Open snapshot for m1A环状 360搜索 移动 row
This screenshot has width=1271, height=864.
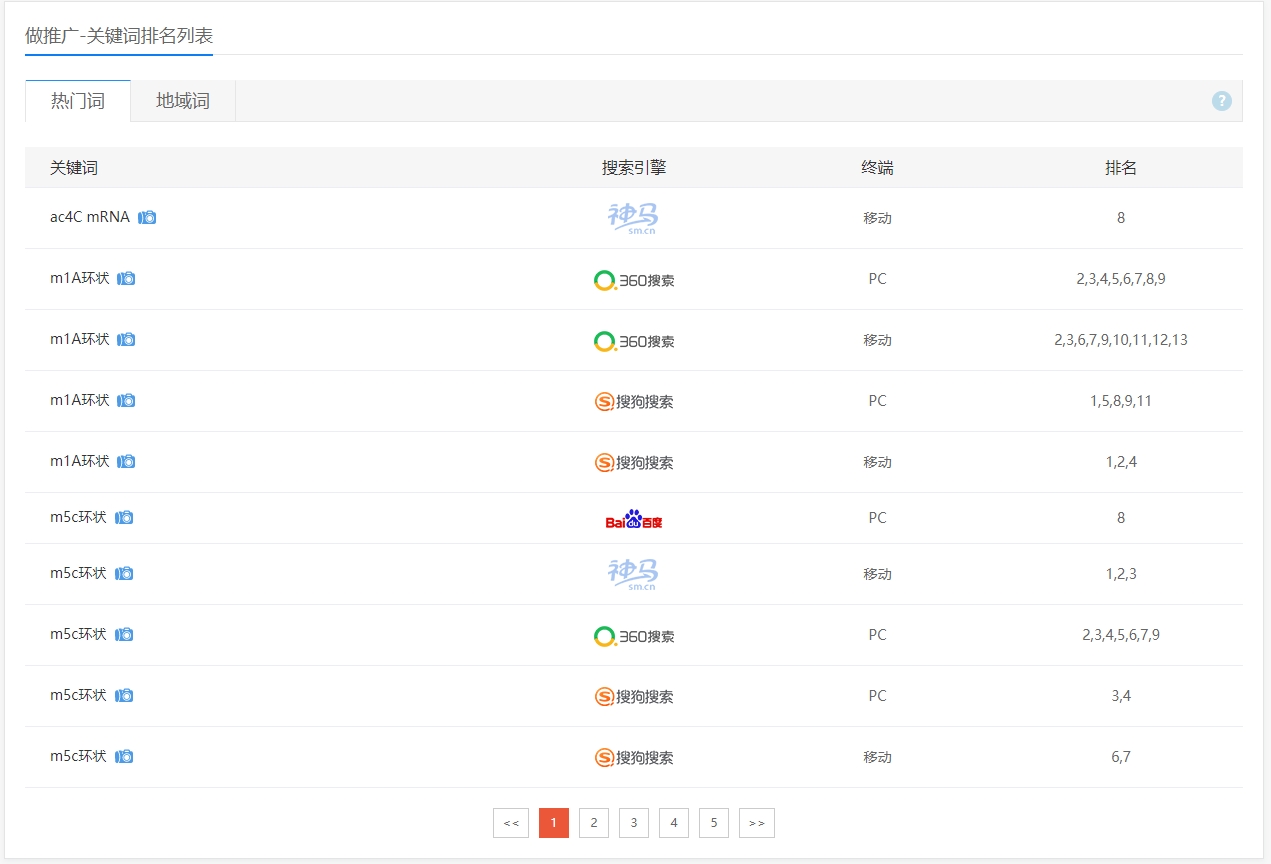[126, 340]
